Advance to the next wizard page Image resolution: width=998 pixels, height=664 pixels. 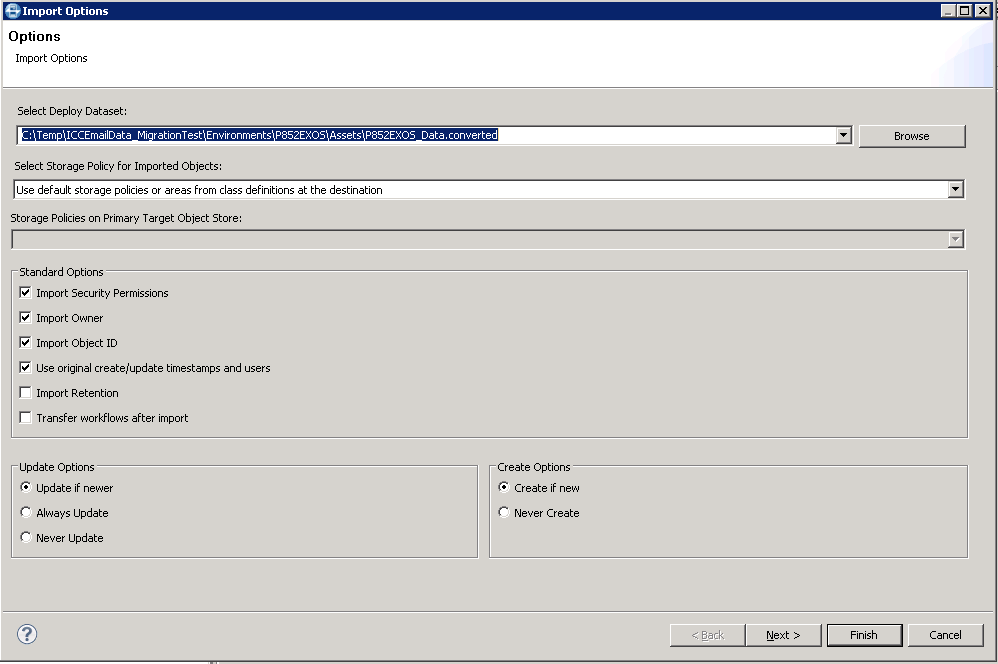coord(783,634)
